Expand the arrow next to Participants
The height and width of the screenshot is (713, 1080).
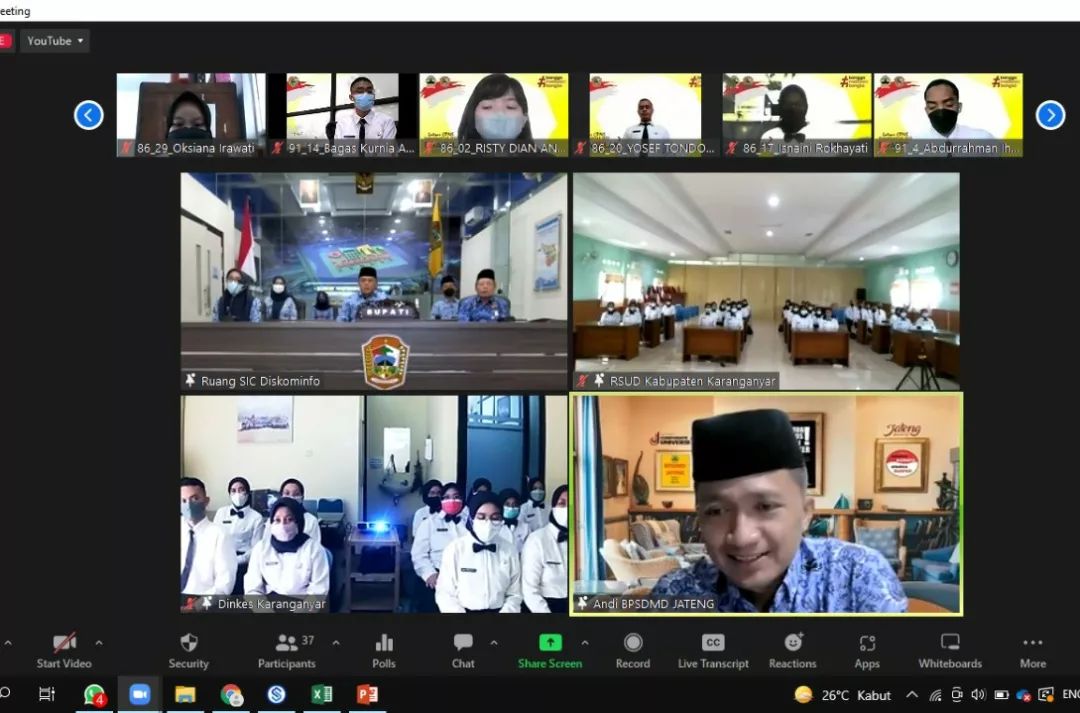pyautogui.click(x=335, y=642)
